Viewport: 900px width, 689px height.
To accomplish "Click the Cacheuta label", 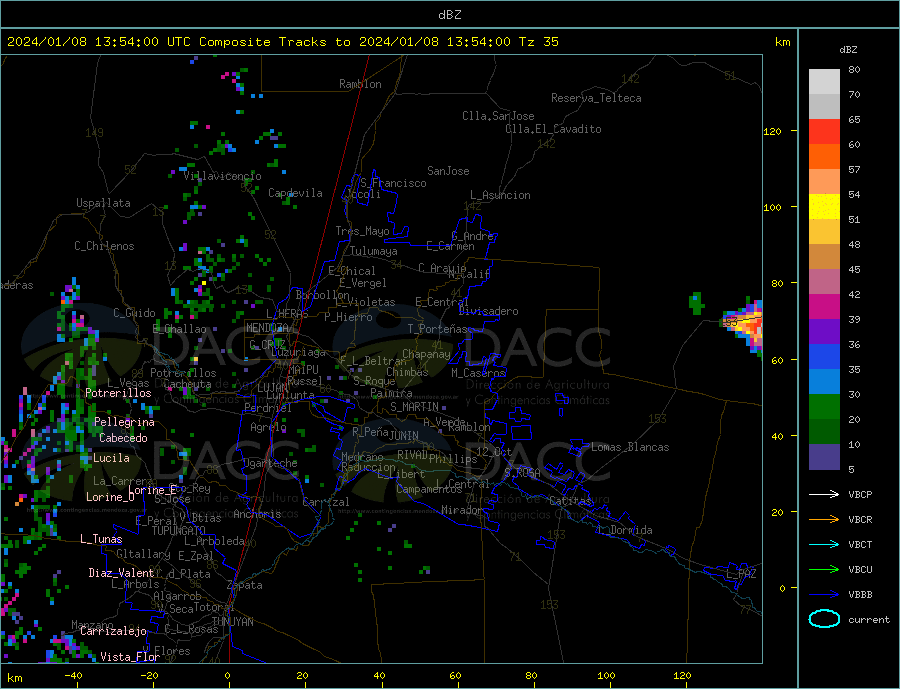I will tap(187, 385).
